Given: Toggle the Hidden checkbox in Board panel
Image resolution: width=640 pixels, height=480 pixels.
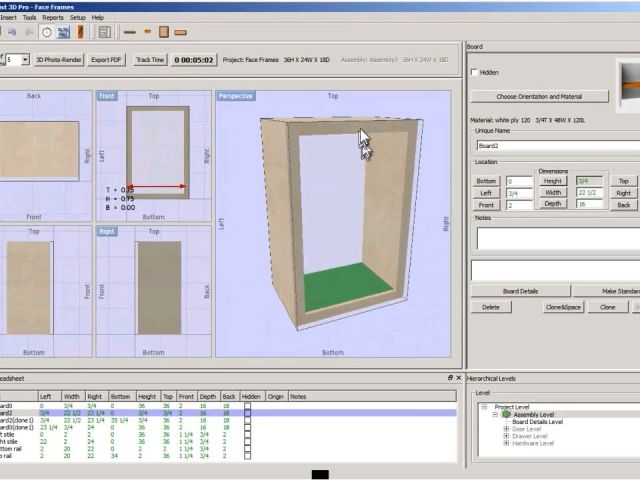Looking at the screenshot, I should pyautogui.click(x=474, y=73).
